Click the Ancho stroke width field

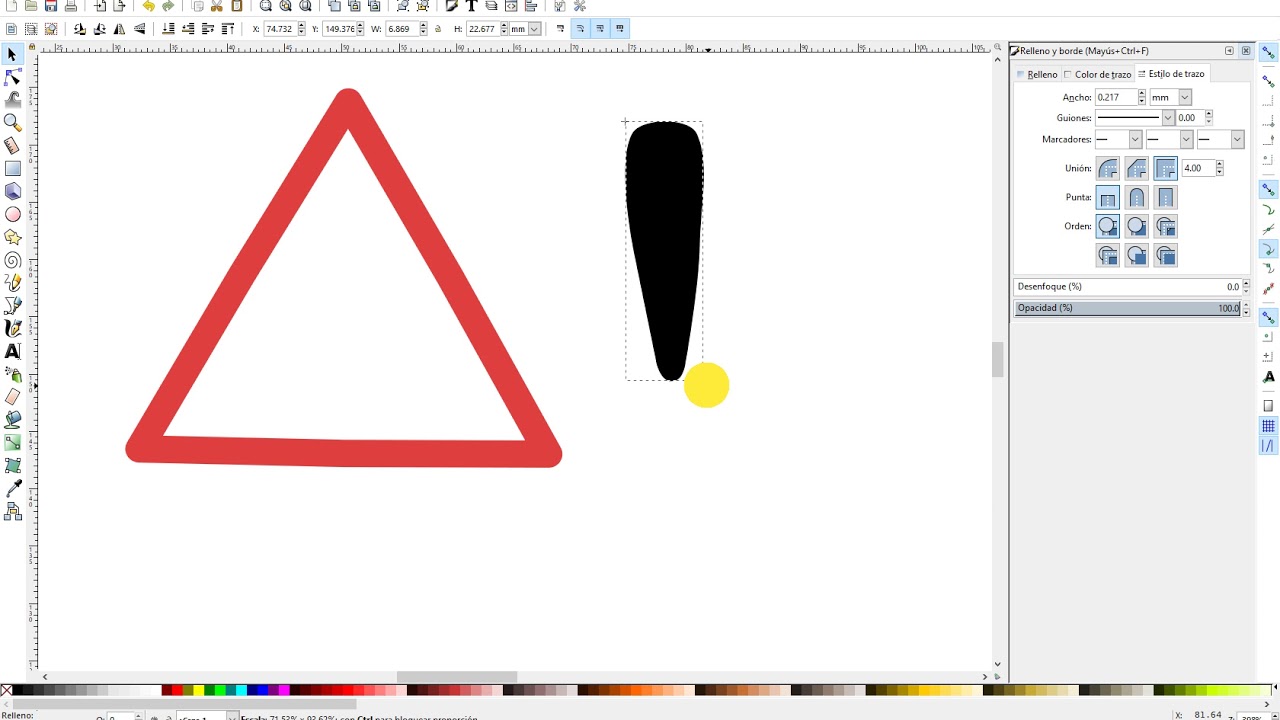(x=1116, y=97)
